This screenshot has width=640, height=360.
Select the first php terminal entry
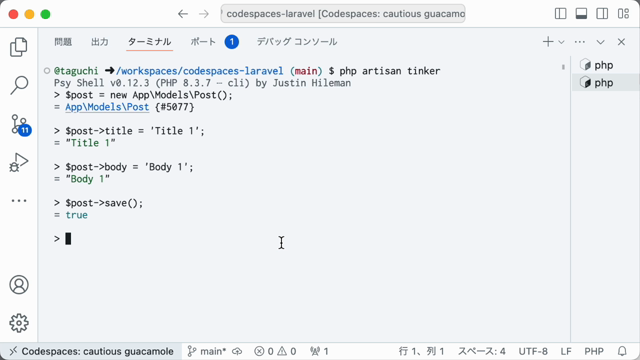pyautogui.click(x=605, y=65)
